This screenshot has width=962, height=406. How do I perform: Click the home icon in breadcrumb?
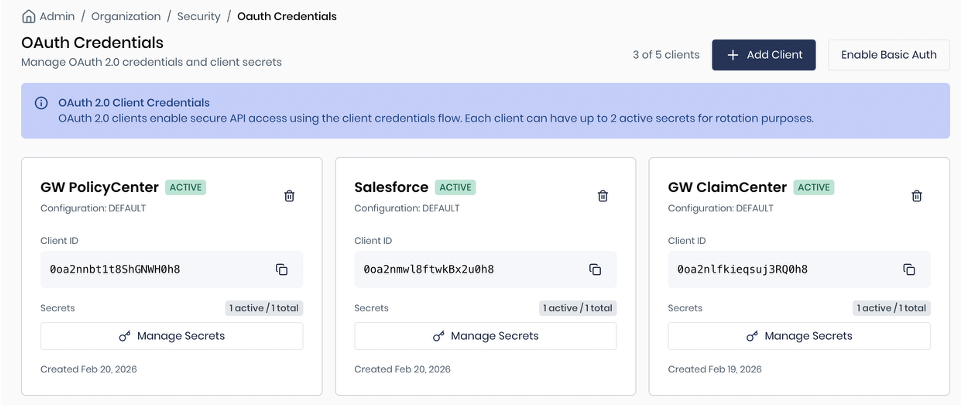click(x=28, y=16)
